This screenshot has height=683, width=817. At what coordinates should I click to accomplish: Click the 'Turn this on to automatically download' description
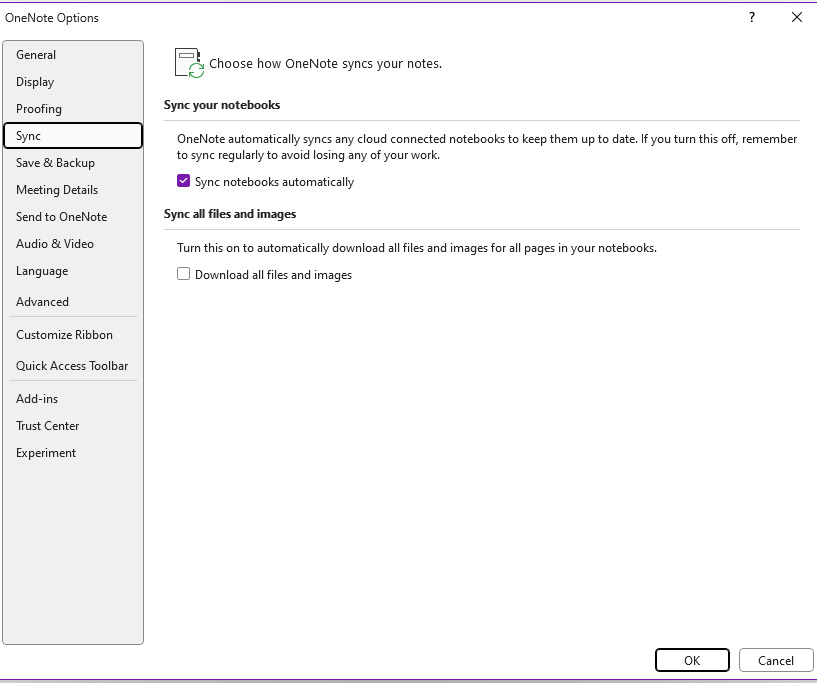[x=417, y=248]
